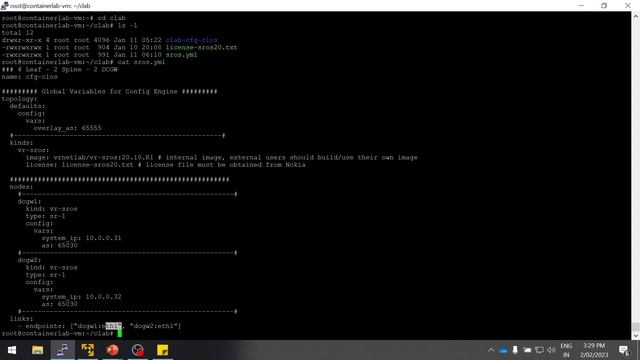Screen dimensions: 640x360
Task: Click the "cat sros.yml" command text
Action: [x=141, y=62]
